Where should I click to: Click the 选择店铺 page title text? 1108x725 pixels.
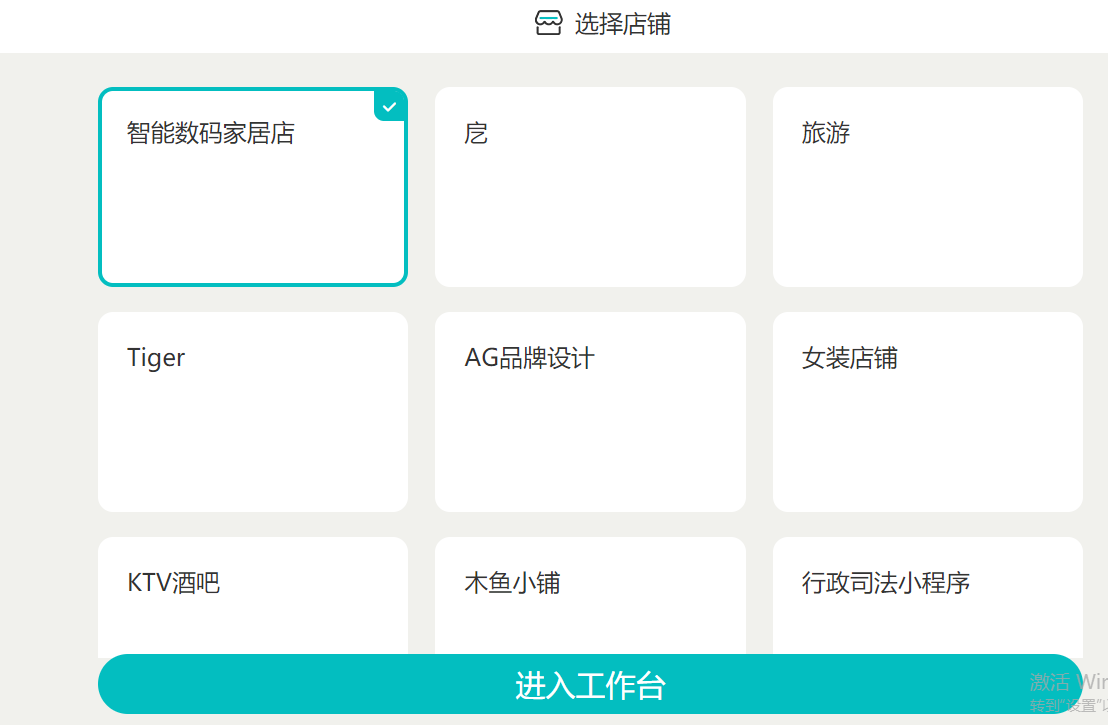point(622,24)
